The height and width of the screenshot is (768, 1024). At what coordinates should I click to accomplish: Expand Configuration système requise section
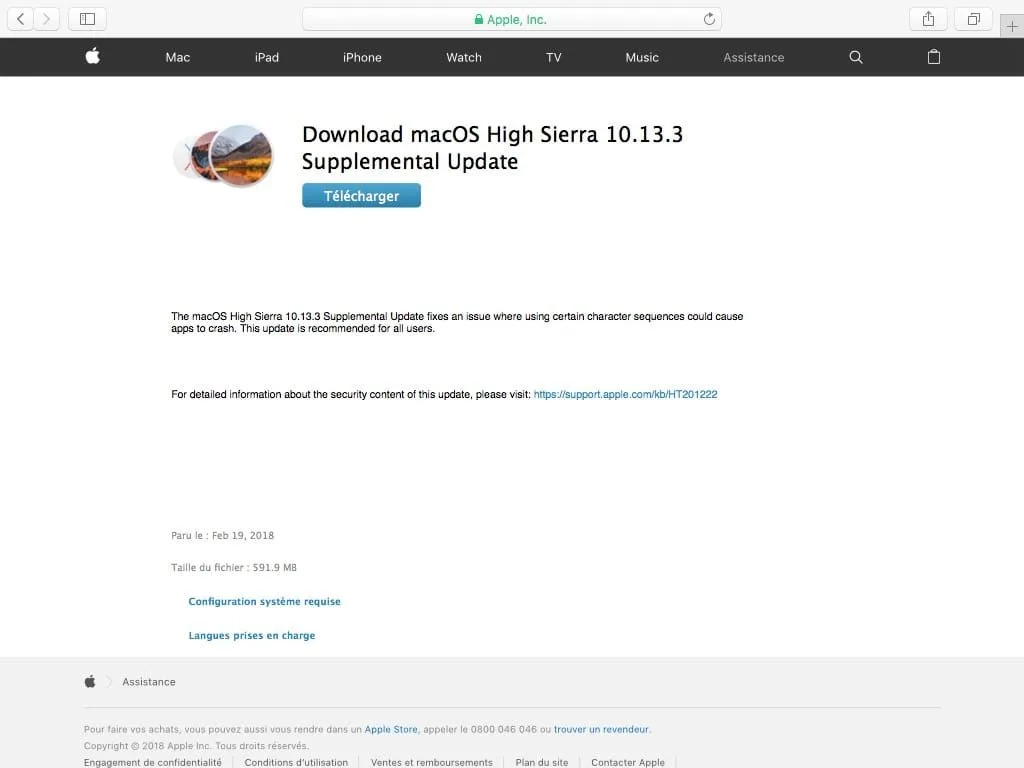coord(264,601)
